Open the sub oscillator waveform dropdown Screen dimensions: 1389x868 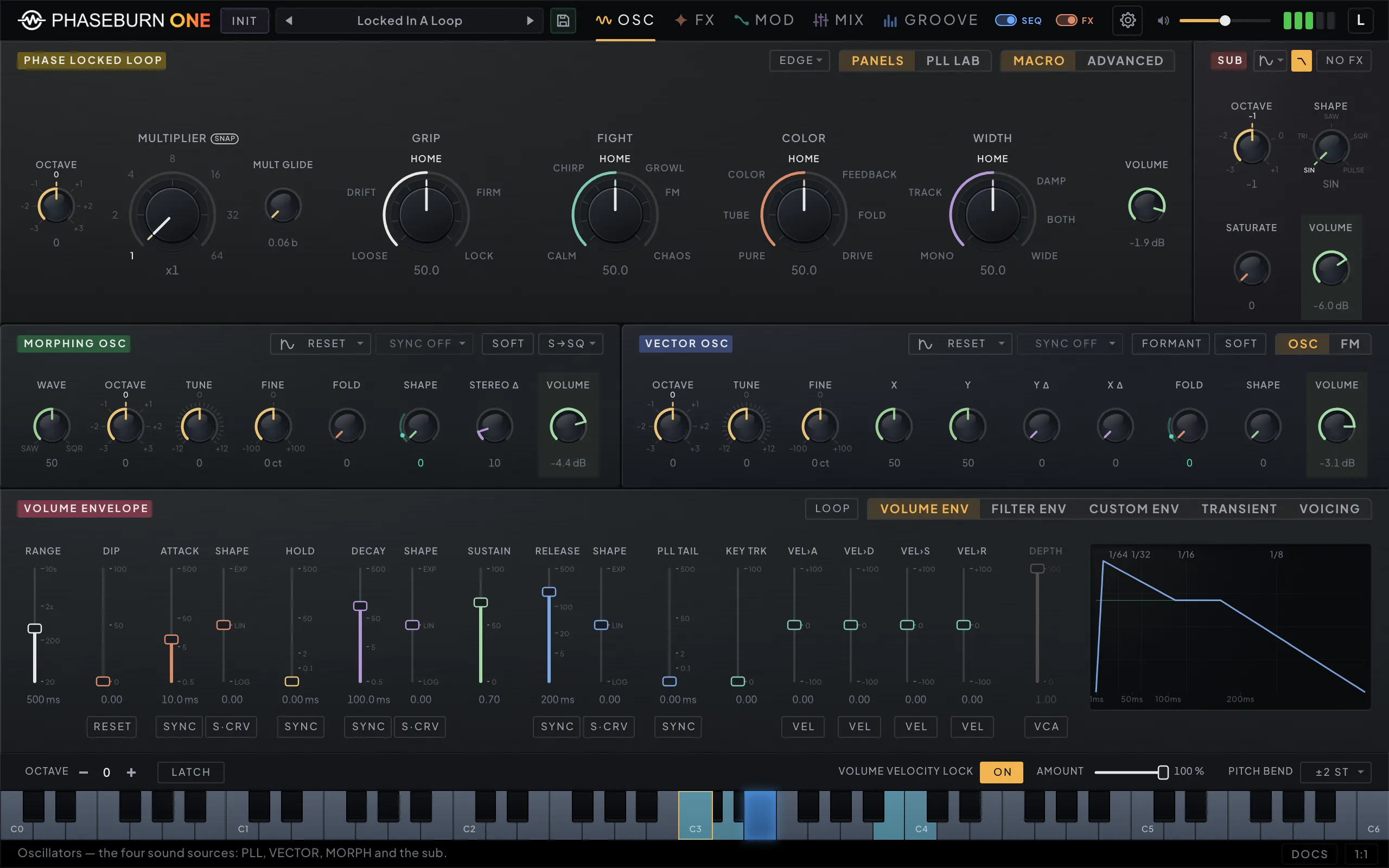(x=1270, y=60)
